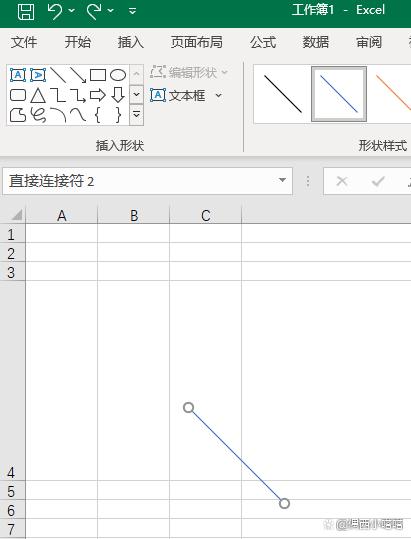The image size is (411, 539).
Task: Click the formula bar confirm checkmark
Action: tap(378, 181)
